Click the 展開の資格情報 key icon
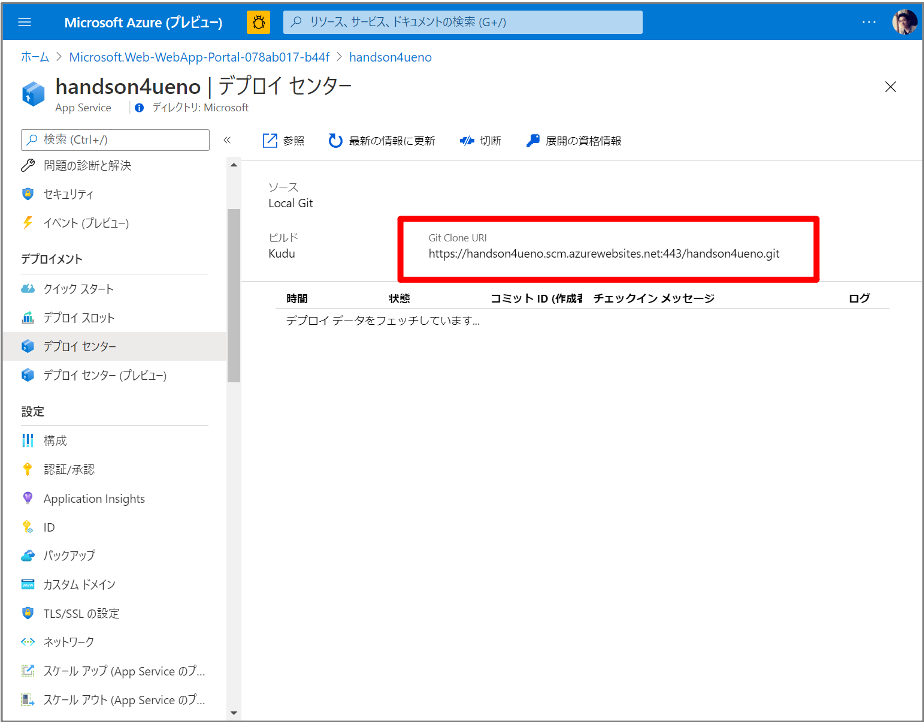The image size is (924, 722). tap(533, 140)
